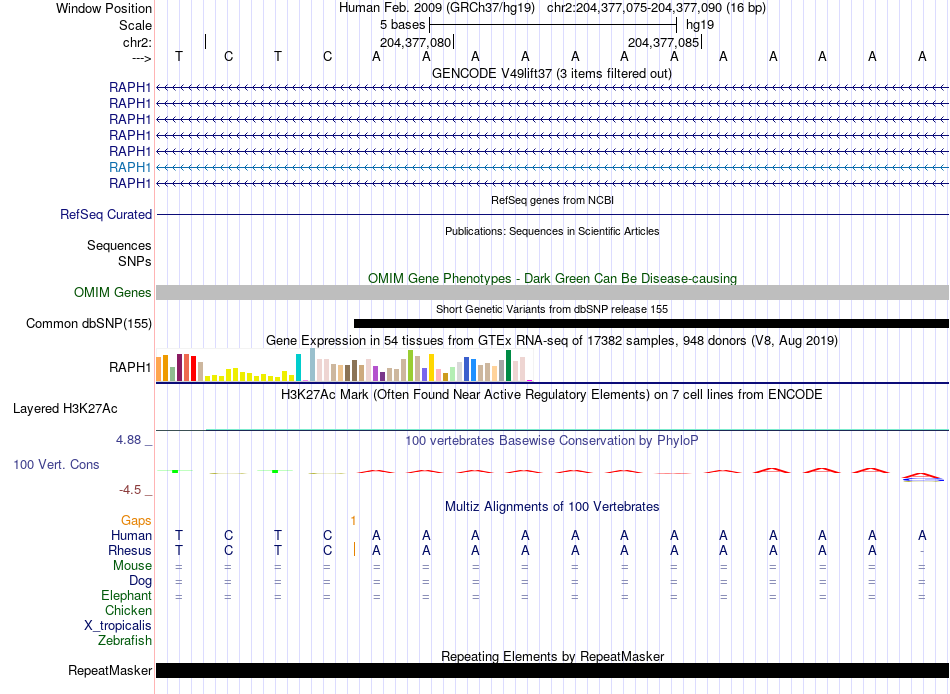Viewport: 950px width, 694px height.
Task: Select the Dog alignment row label
Action: [x=140, y=581]
